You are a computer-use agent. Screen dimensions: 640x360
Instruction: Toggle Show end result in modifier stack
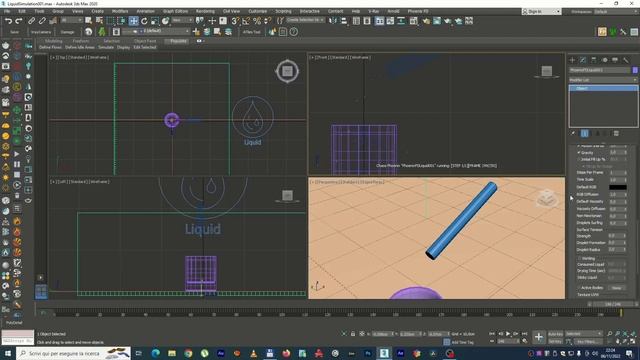pos(584,133)
